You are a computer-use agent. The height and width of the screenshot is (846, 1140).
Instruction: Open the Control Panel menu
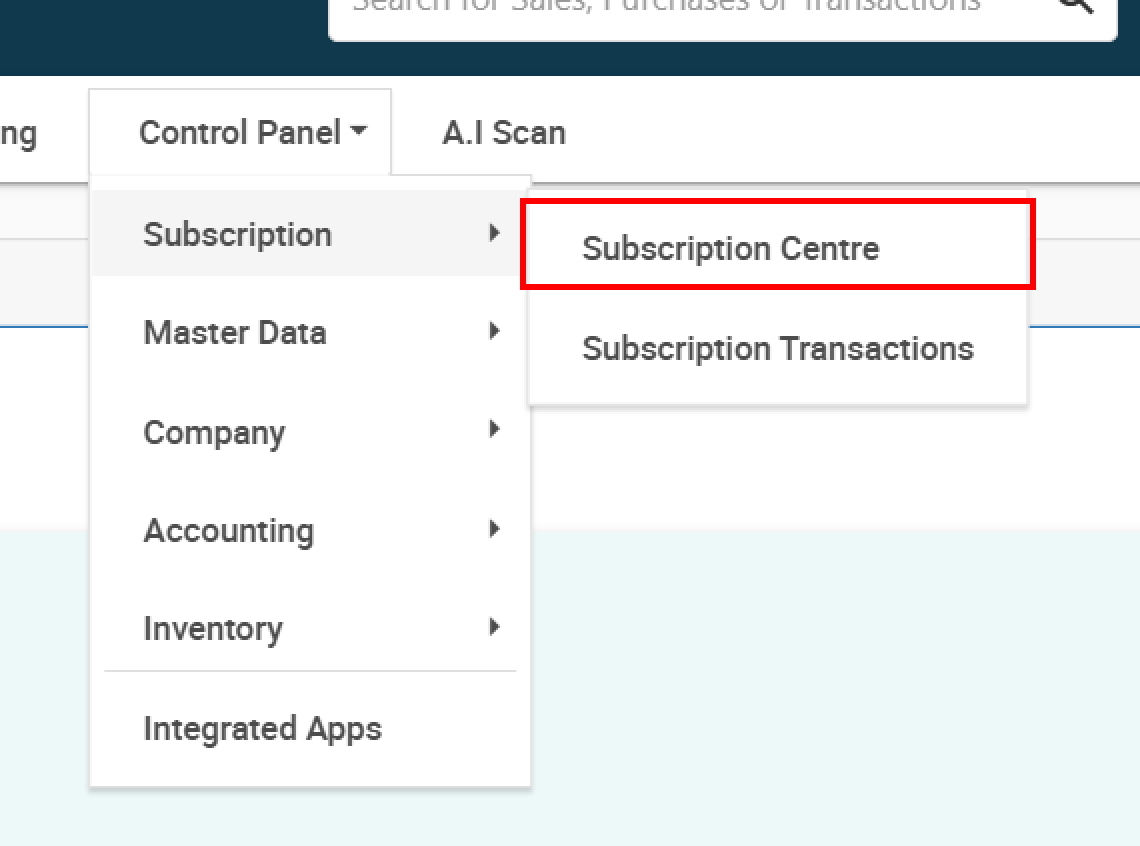click(240, 132)
